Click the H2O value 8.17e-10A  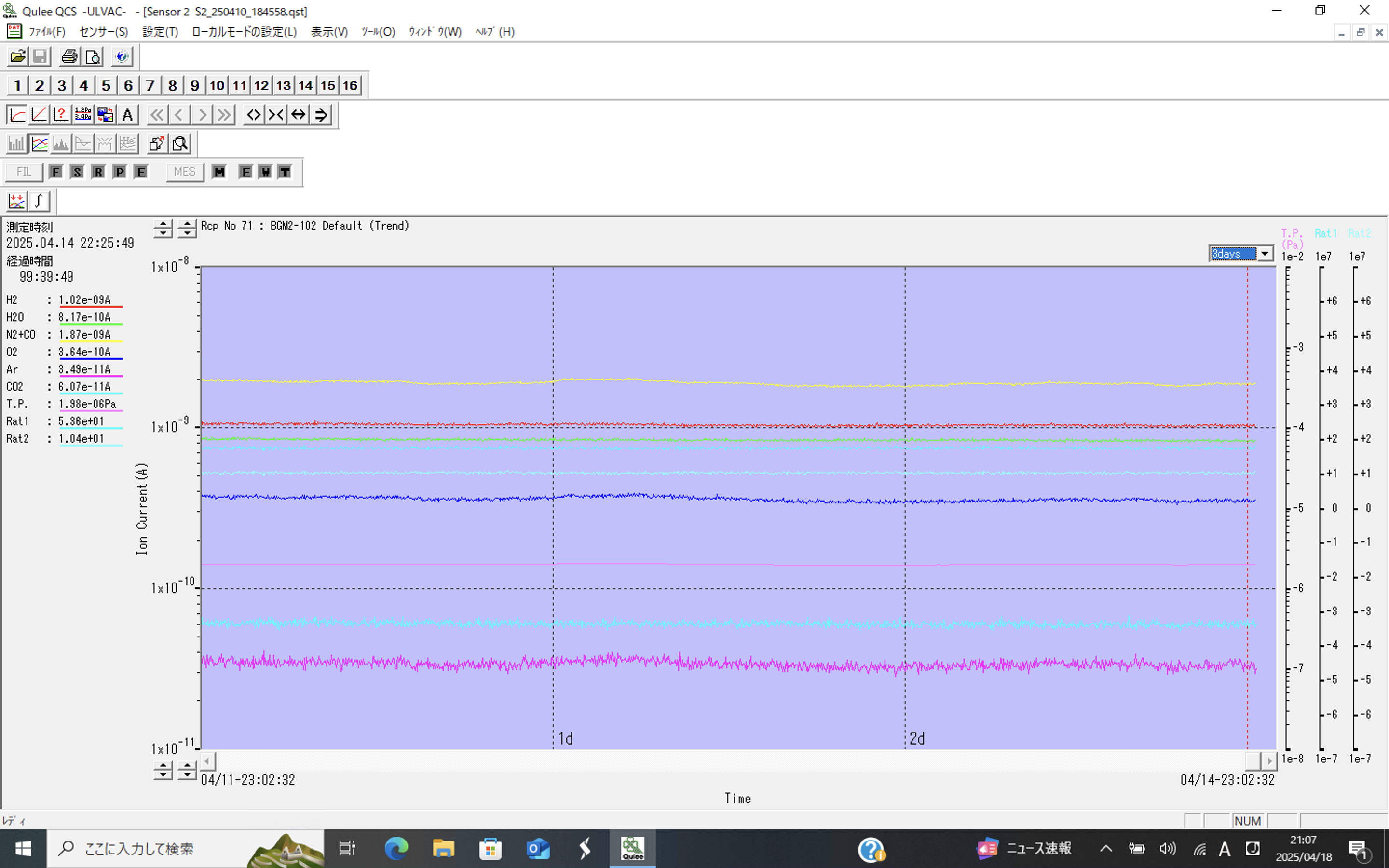point(84,317)
